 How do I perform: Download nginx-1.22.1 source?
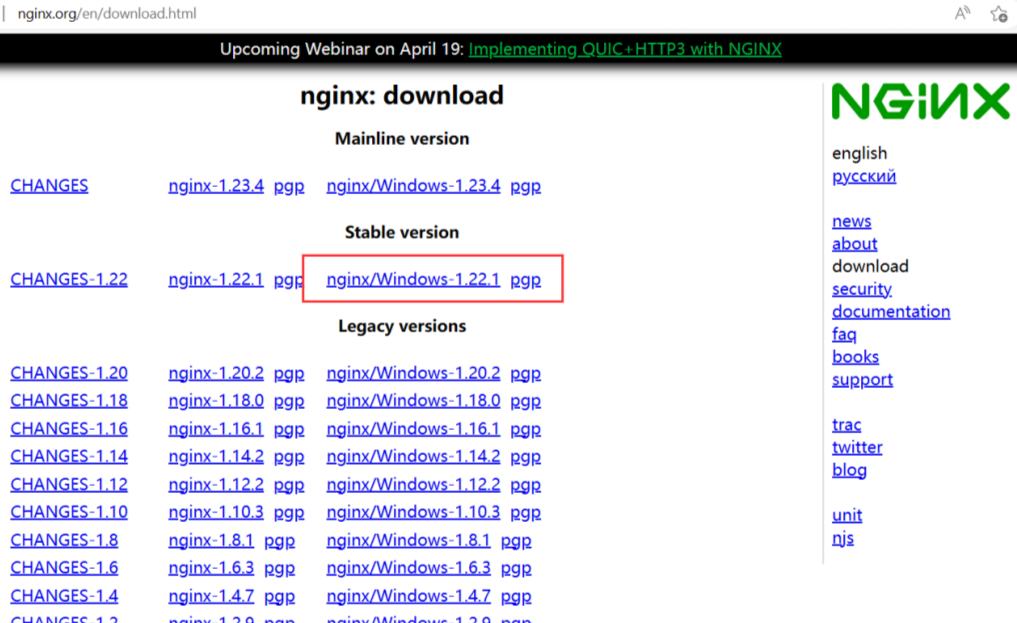click(x=216, y=279)
